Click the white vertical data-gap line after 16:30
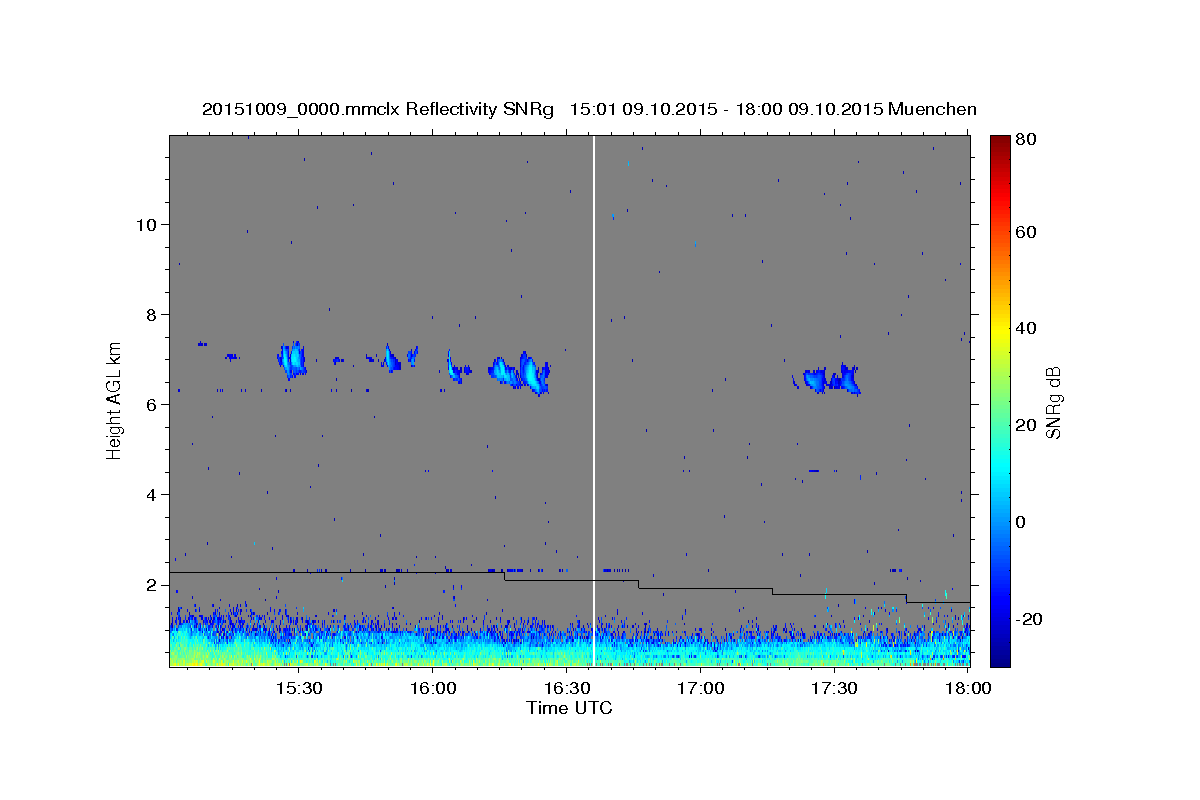Screen dimensions: 1200x800 [594, 400]
